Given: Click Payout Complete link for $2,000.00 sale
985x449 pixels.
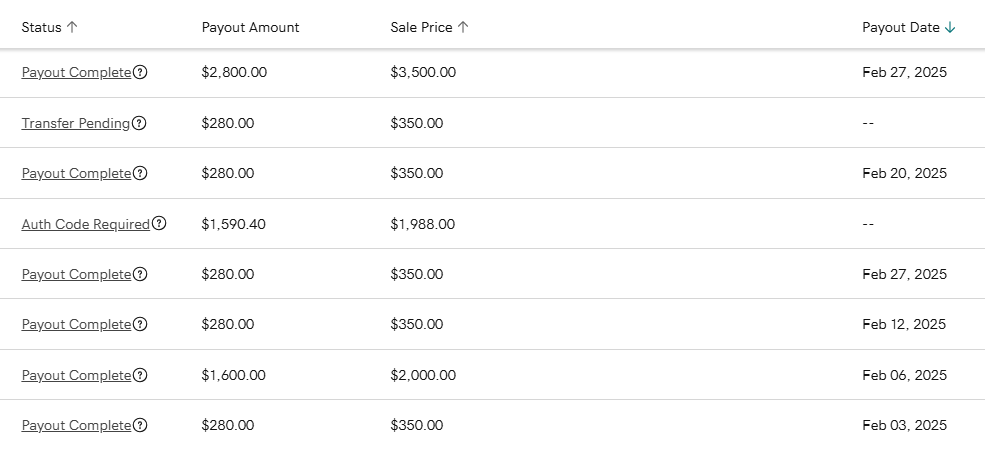Looking at the screenshot, I should pos(76,375).
